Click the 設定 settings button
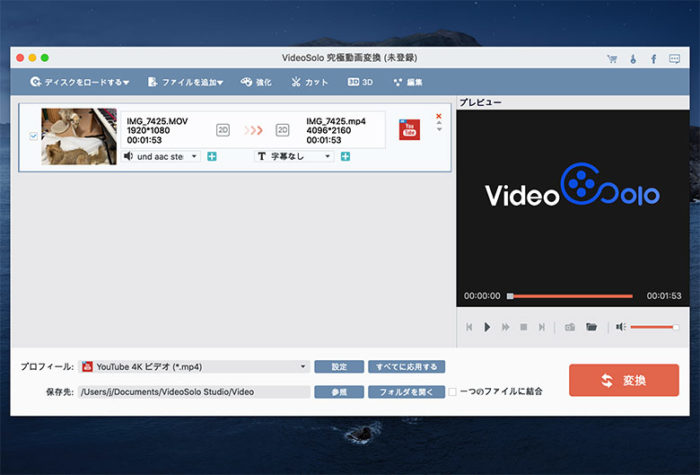 (339, 367)
